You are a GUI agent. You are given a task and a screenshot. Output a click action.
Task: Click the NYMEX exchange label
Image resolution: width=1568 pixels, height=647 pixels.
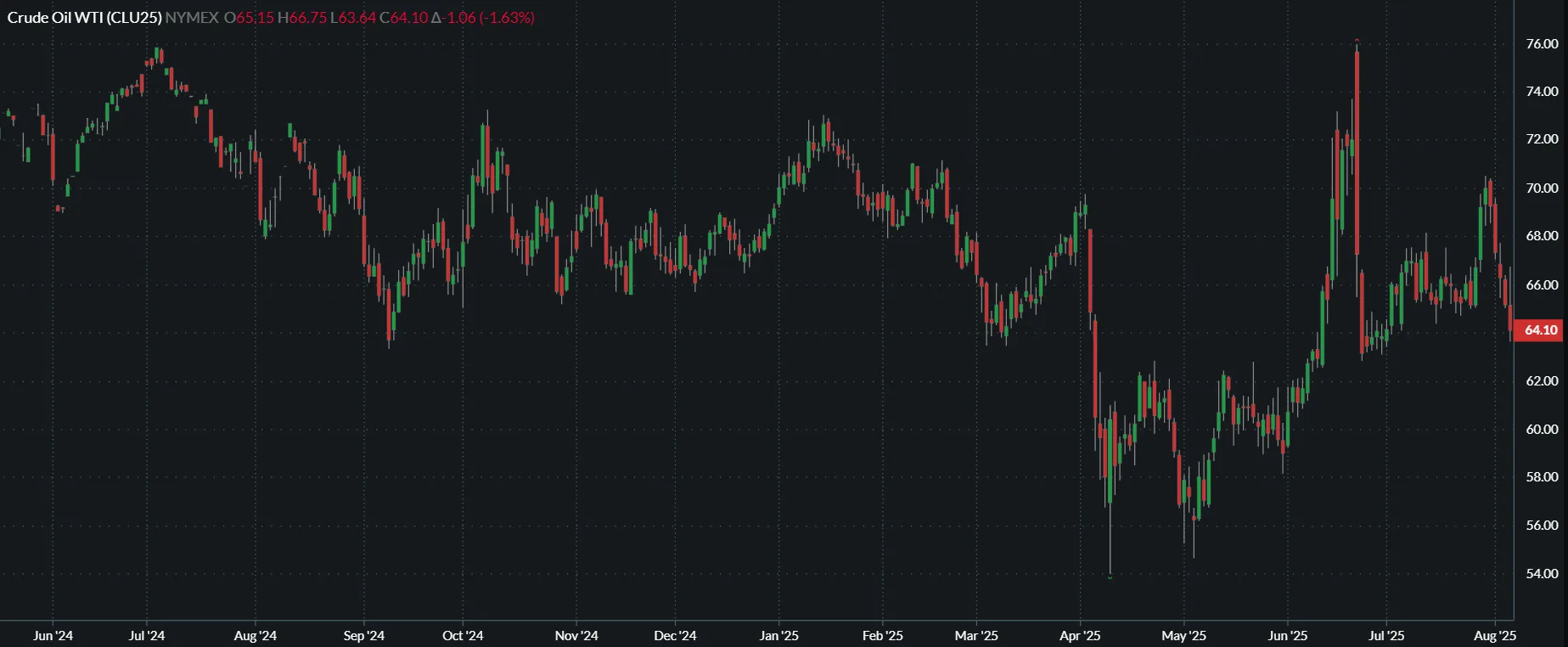pyautogui.click(x=191, y=17)
